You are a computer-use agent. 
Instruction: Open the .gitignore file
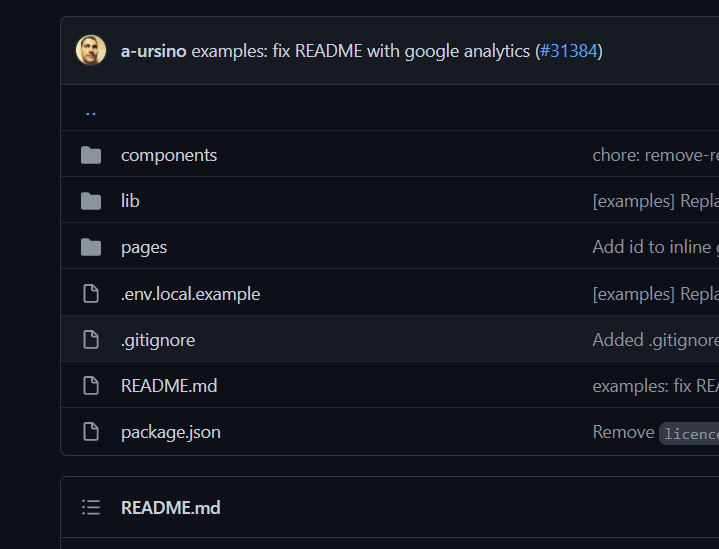point(158,340)
